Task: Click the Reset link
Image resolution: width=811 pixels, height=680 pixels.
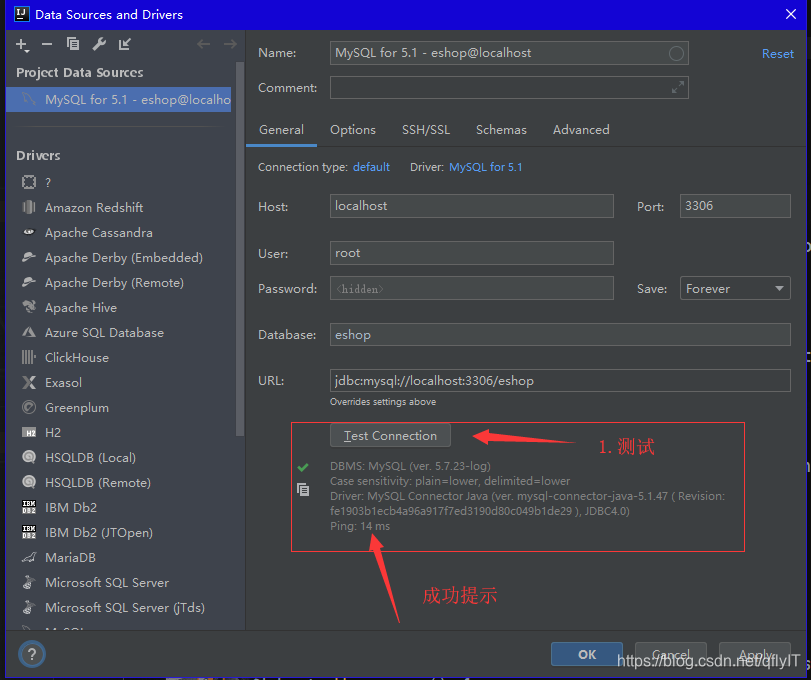Action: 777,54
